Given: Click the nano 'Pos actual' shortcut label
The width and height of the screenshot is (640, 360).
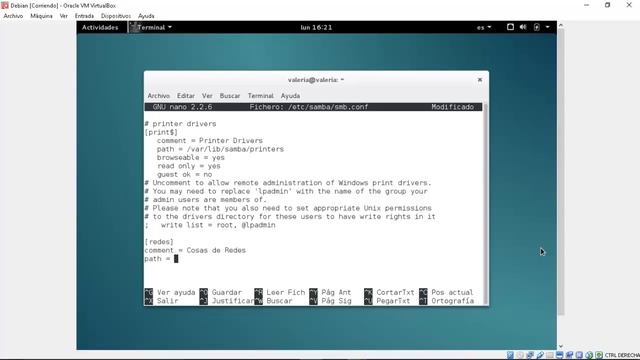Looking at the screenshot, I should click(x=452, y=292).
